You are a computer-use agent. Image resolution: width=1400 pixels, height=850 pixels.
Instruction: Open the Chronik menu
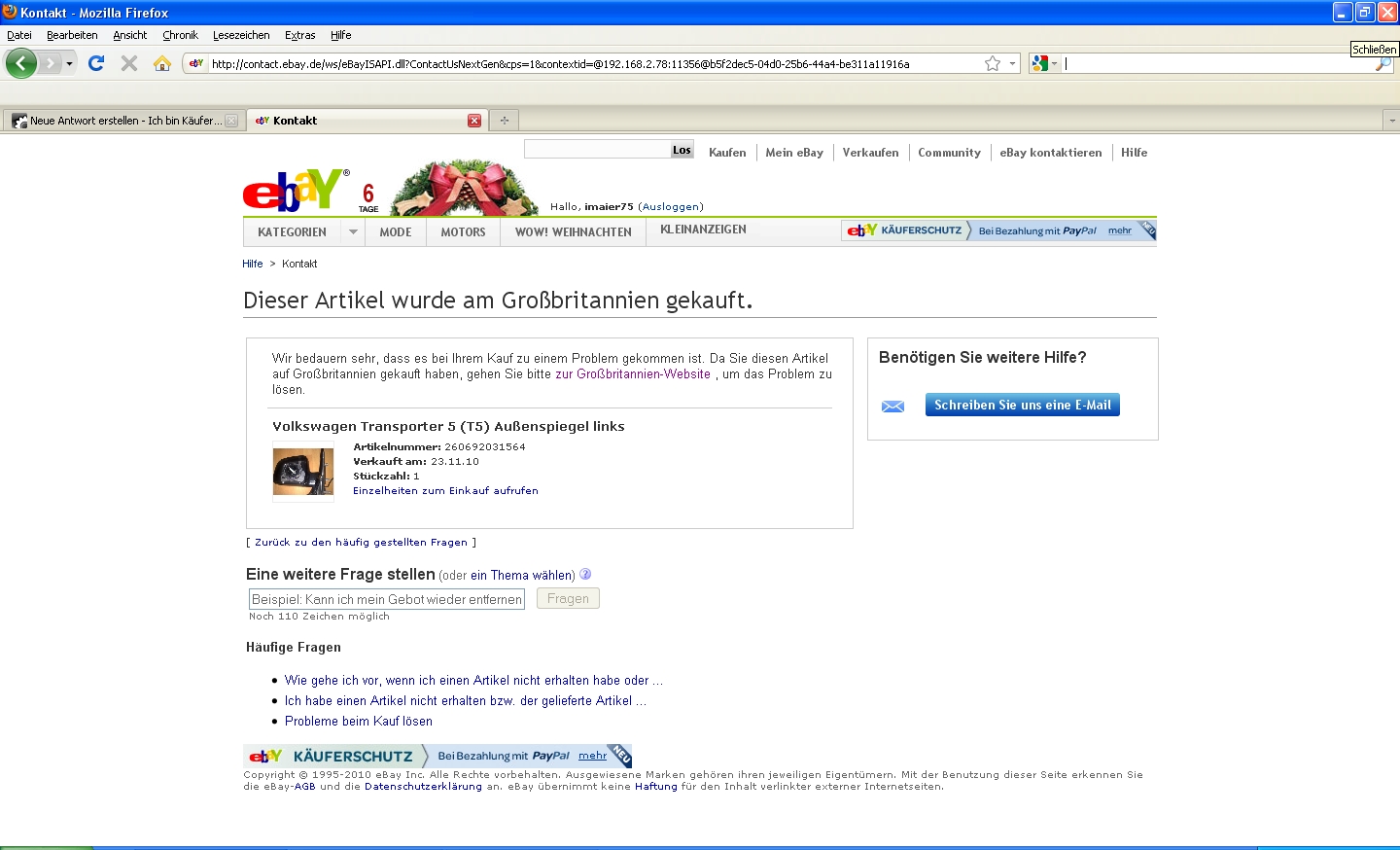[180, 35]
